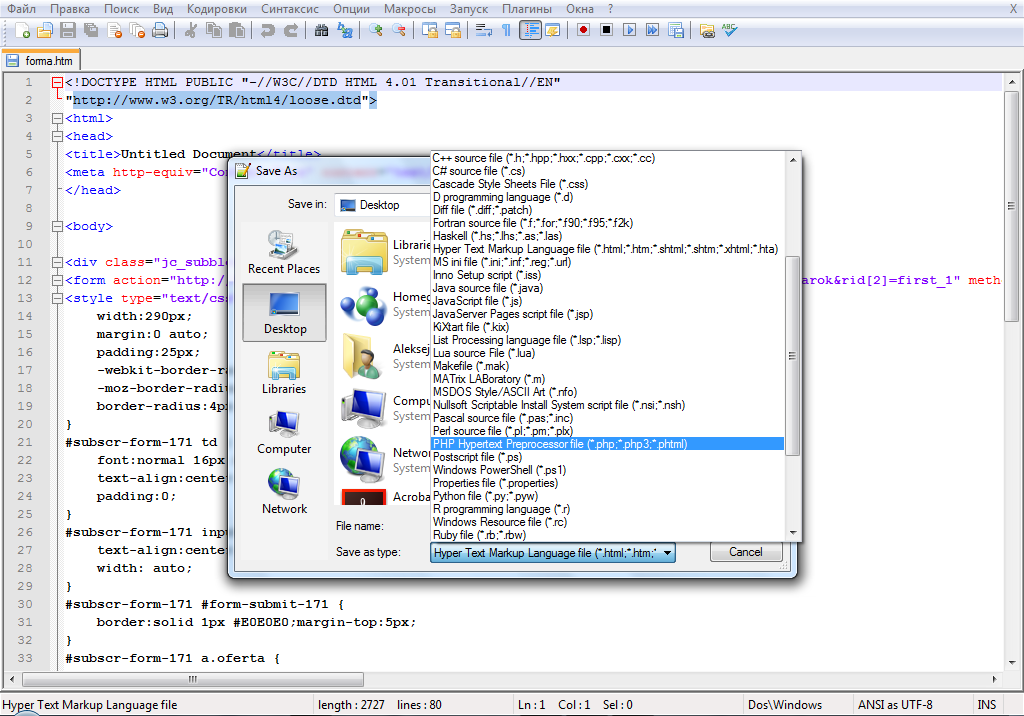
Task: Click the Close All documents toolbar icon
Action: pyautogui.click(x=137, y=30)
